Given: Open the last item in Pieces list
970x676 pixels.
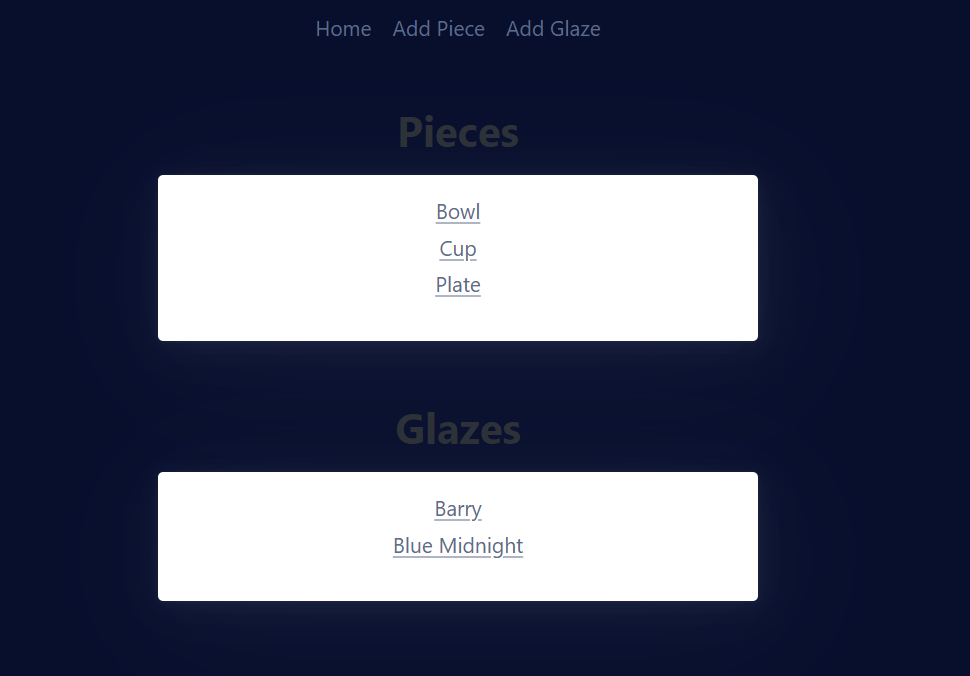Looking at the screenshot, I should [458, 285].
